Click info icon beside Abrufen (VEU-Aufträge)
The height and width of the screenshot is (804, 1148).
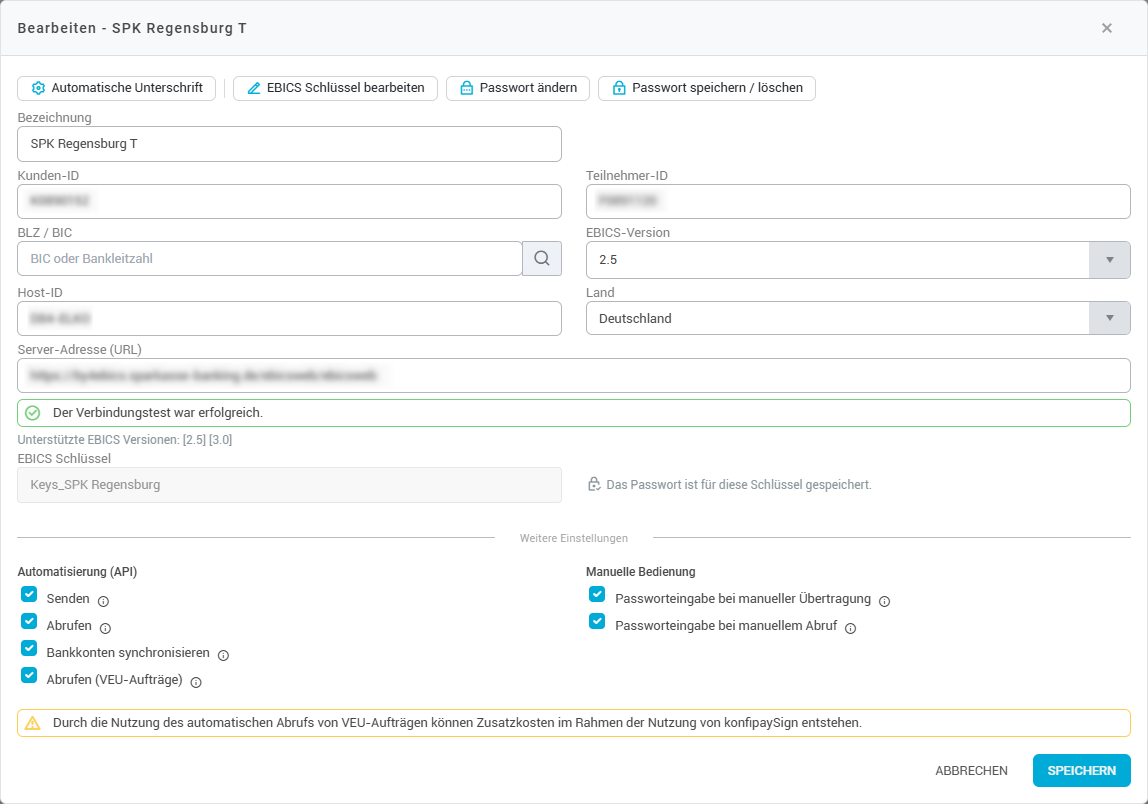[x=196, y=683]
